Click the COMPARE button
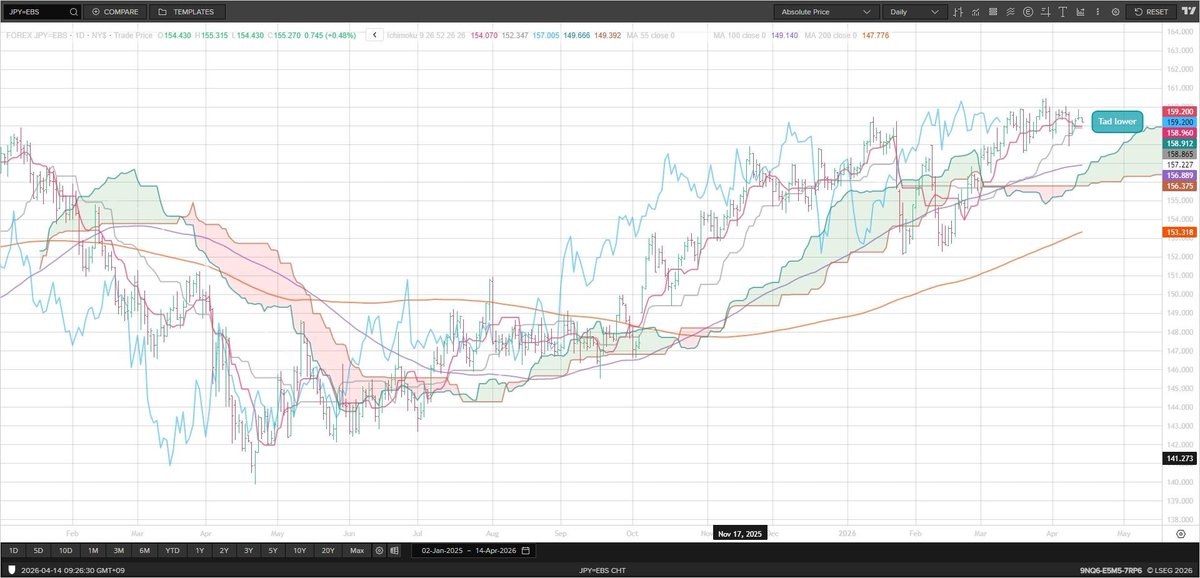 coord(115,12)
